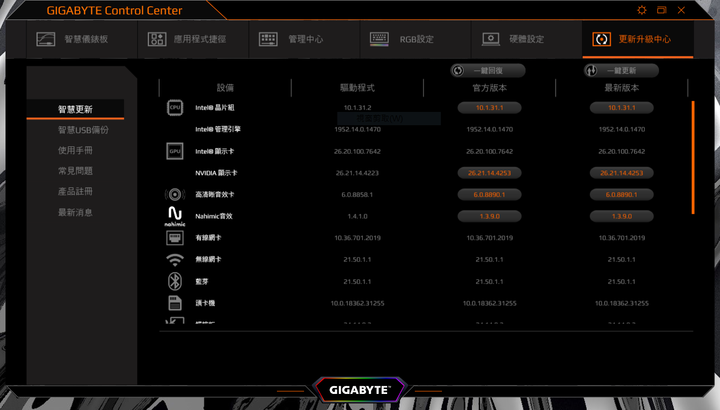Open 產品註冊 in sidebar
Image resolution: width=720 pixels, height=410 pixels.
(75, 191)
